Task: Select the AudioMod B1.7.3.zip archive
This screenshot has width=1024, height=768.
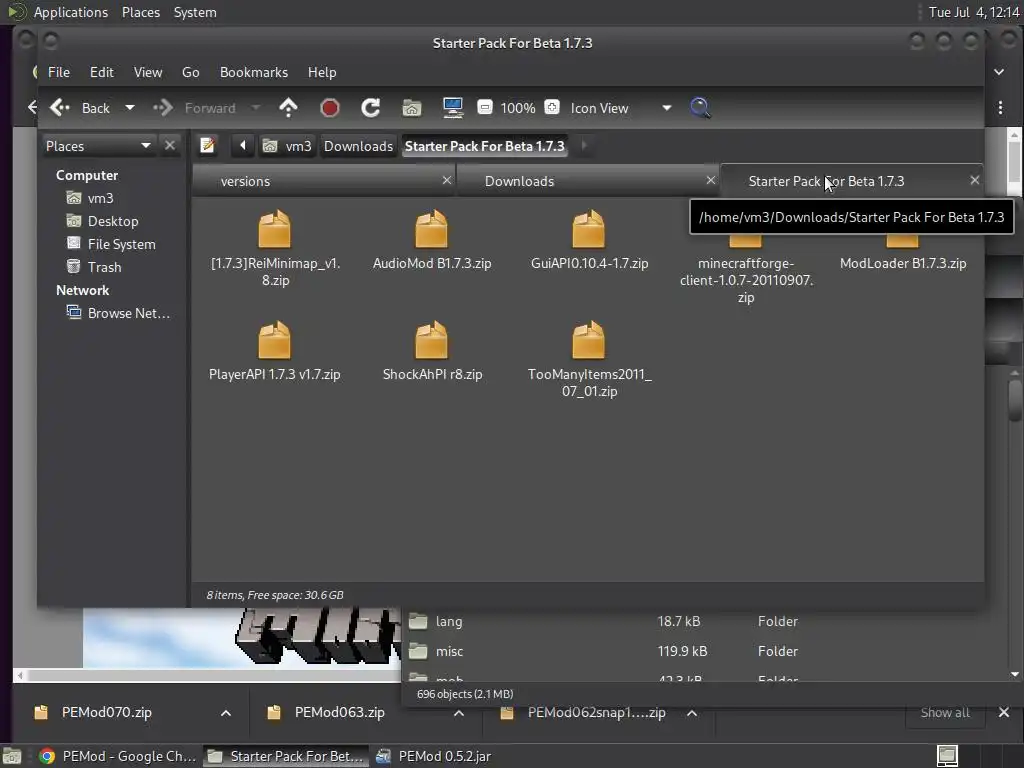Action: pos(432,240)
